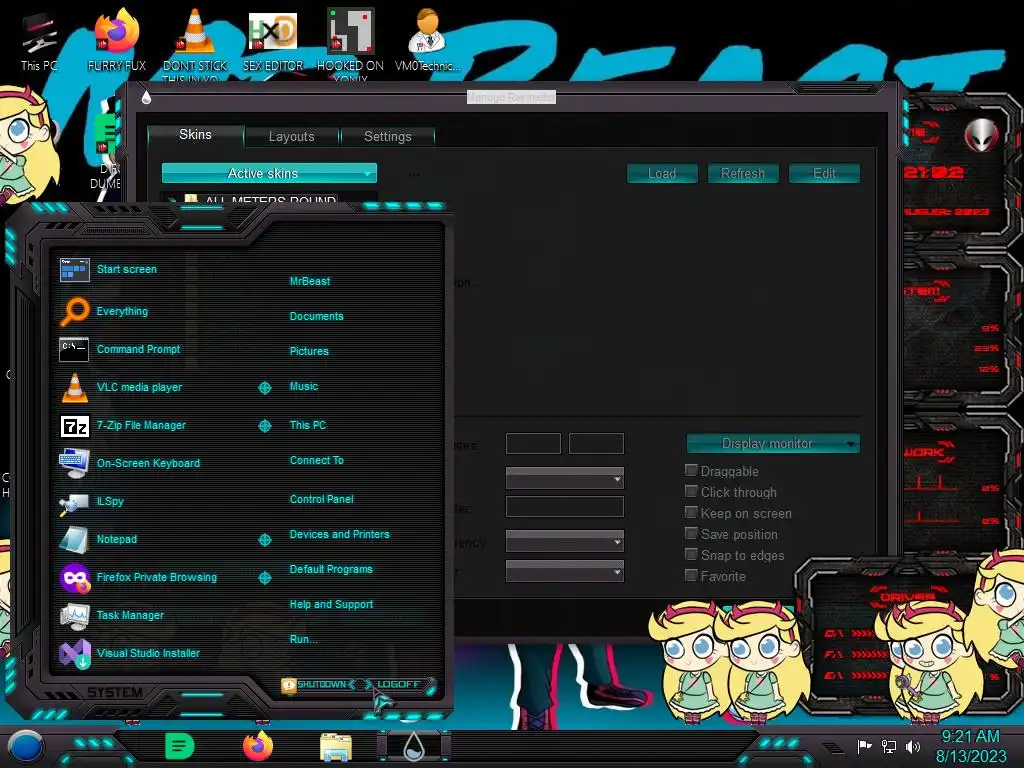
Task: Click the Start orb on taskbar
Action: click(26, 746)
